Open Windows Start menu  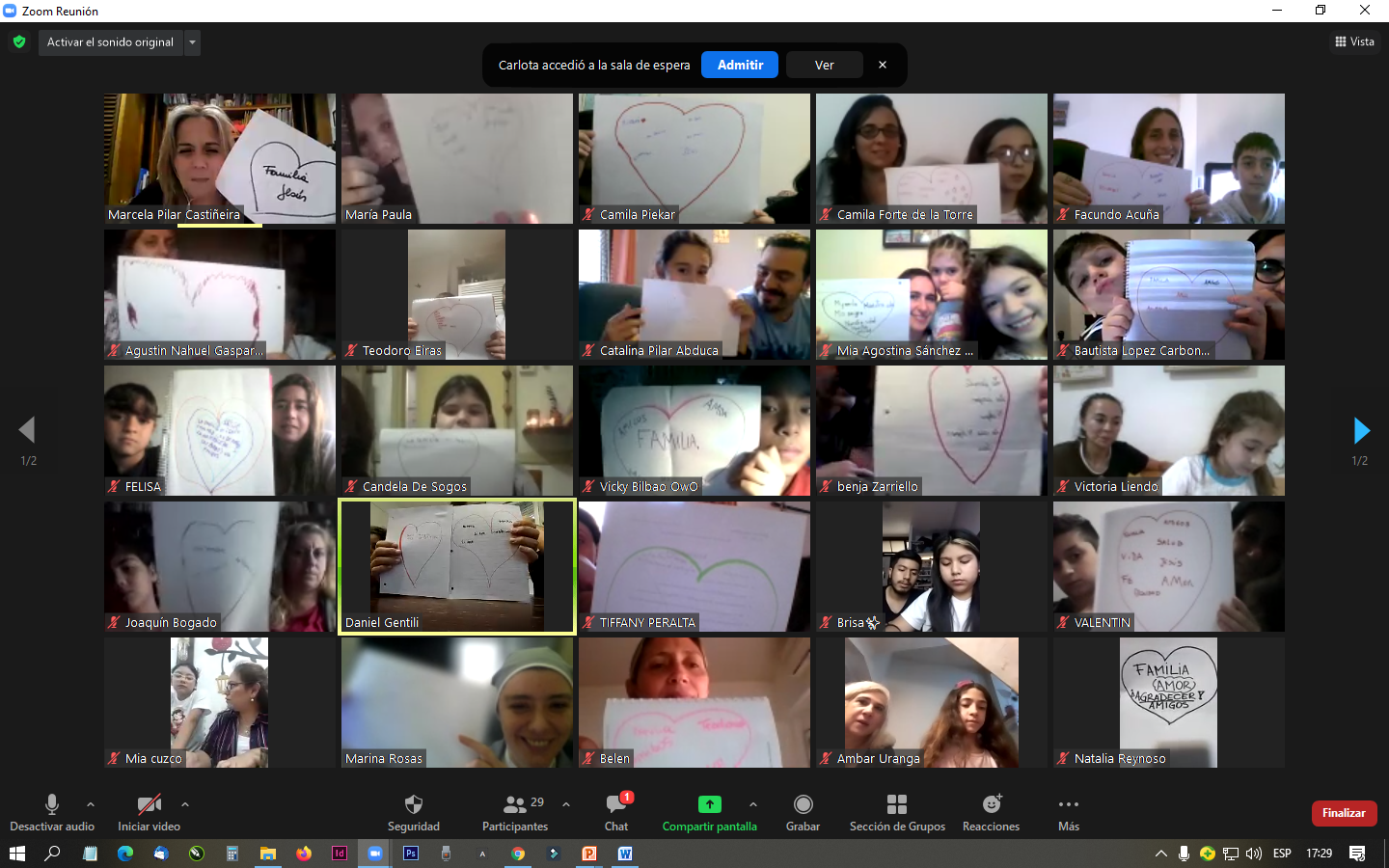click(16, 854)
